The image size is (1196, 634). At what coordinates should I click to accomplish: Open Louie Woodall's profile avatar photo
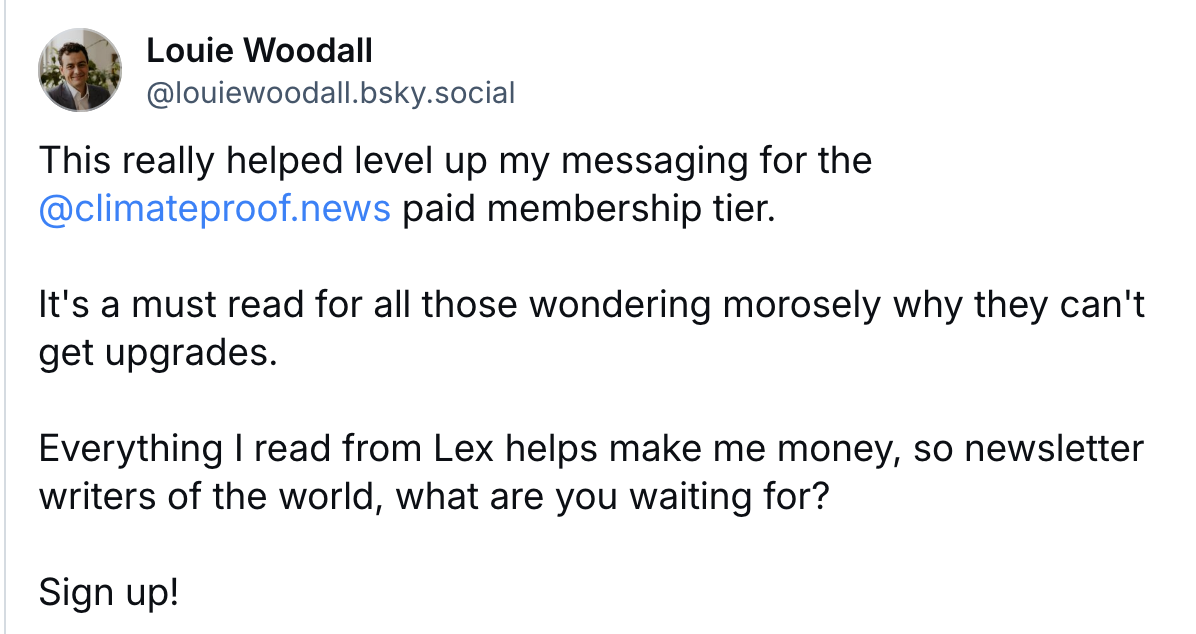click(80, 70)
